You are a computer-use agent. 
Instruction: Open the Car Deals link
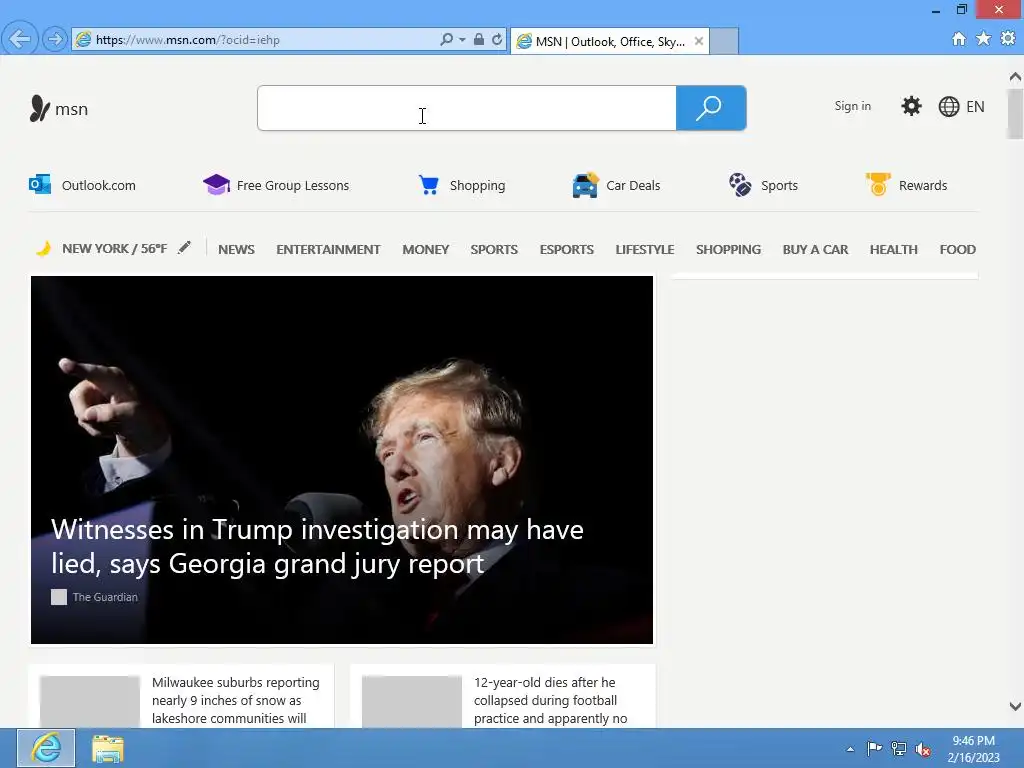click(x=633, y=185)
